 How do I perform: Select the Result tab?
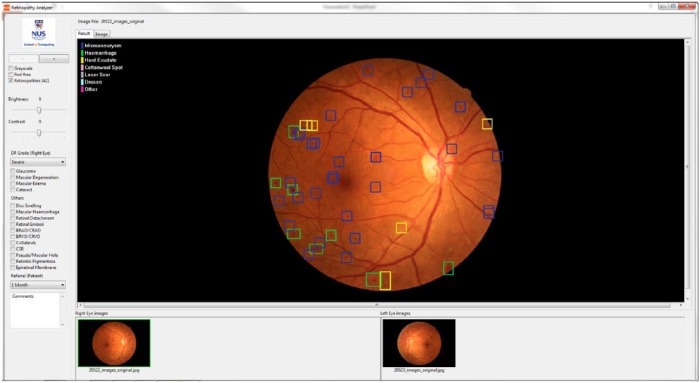click(84, 33)
